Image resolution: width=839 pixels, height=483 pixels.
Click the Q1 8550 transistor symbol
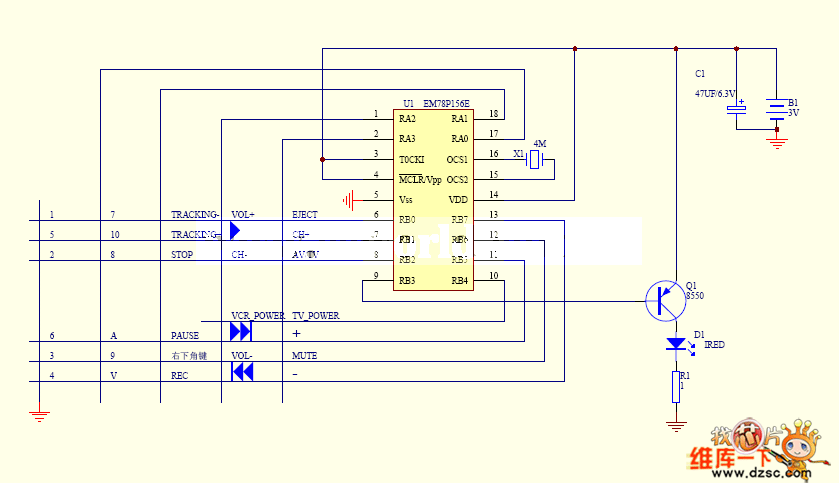664,300
